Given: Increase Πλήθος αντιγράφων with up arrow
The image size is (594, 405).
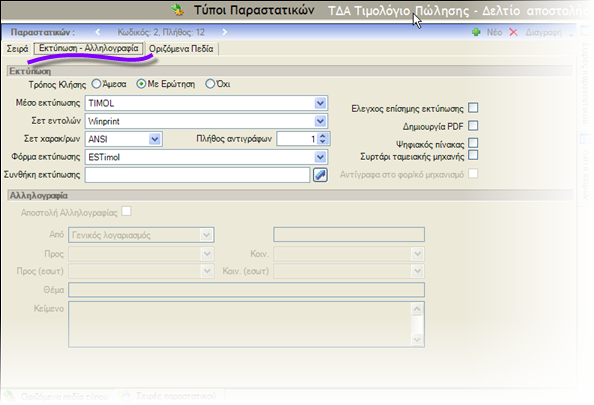Looking at the screenshot, I should click(322, 136).
